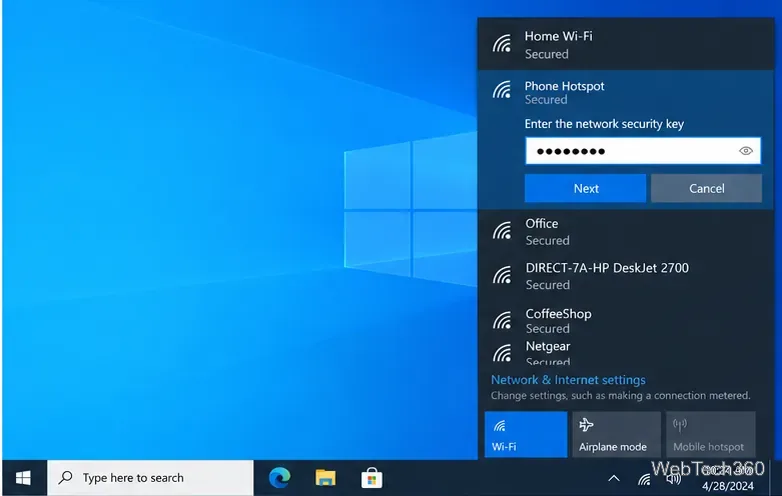
Task: Show hidden icons tray chevron
Action: [x=614, y=479]
